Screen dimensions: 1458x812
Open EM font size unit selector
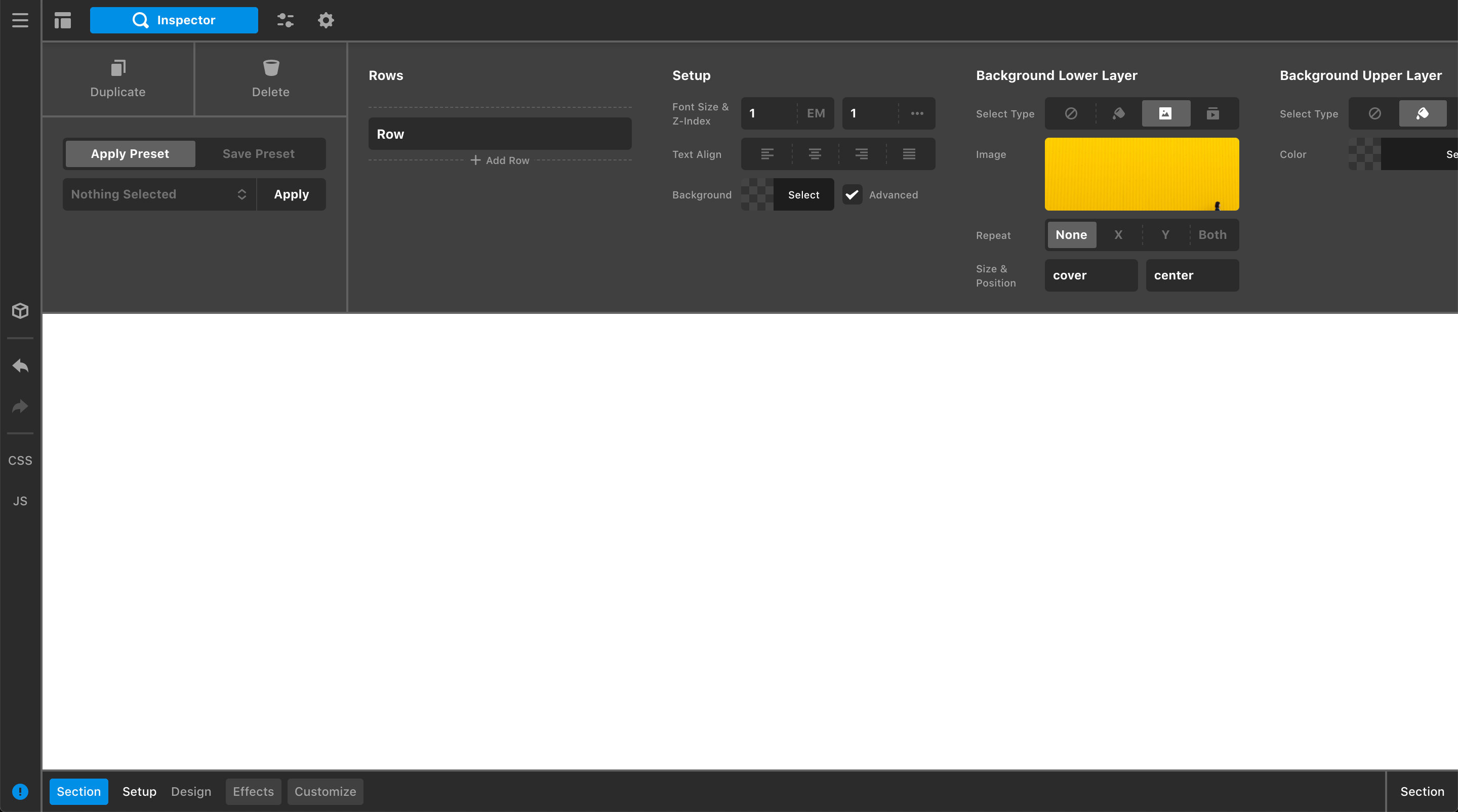coord(815,114)
